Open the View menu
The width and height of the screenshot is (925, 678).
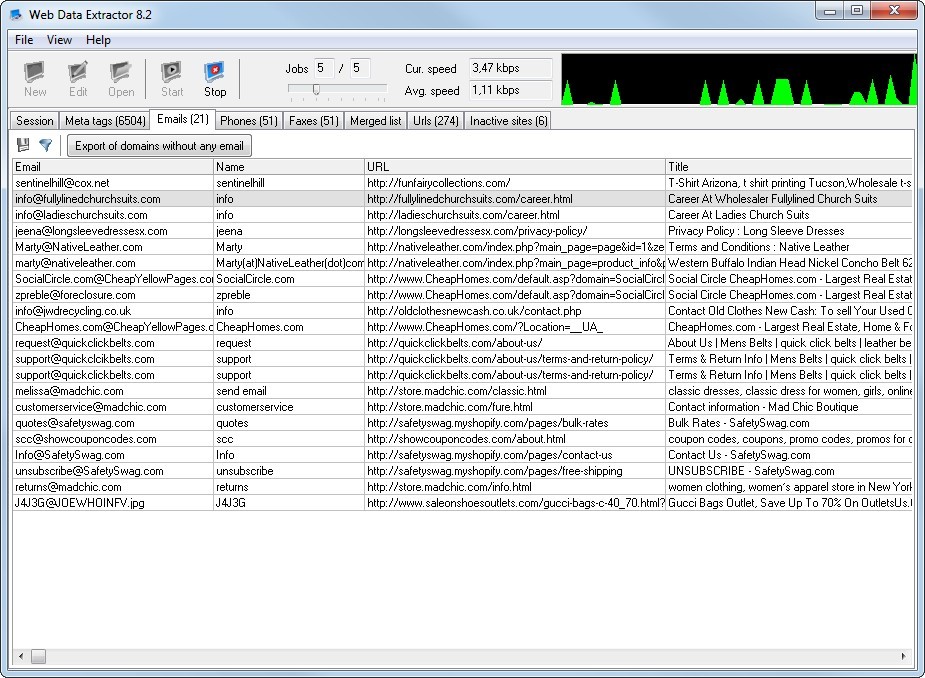pyautogui.click(x=59, y=40)
